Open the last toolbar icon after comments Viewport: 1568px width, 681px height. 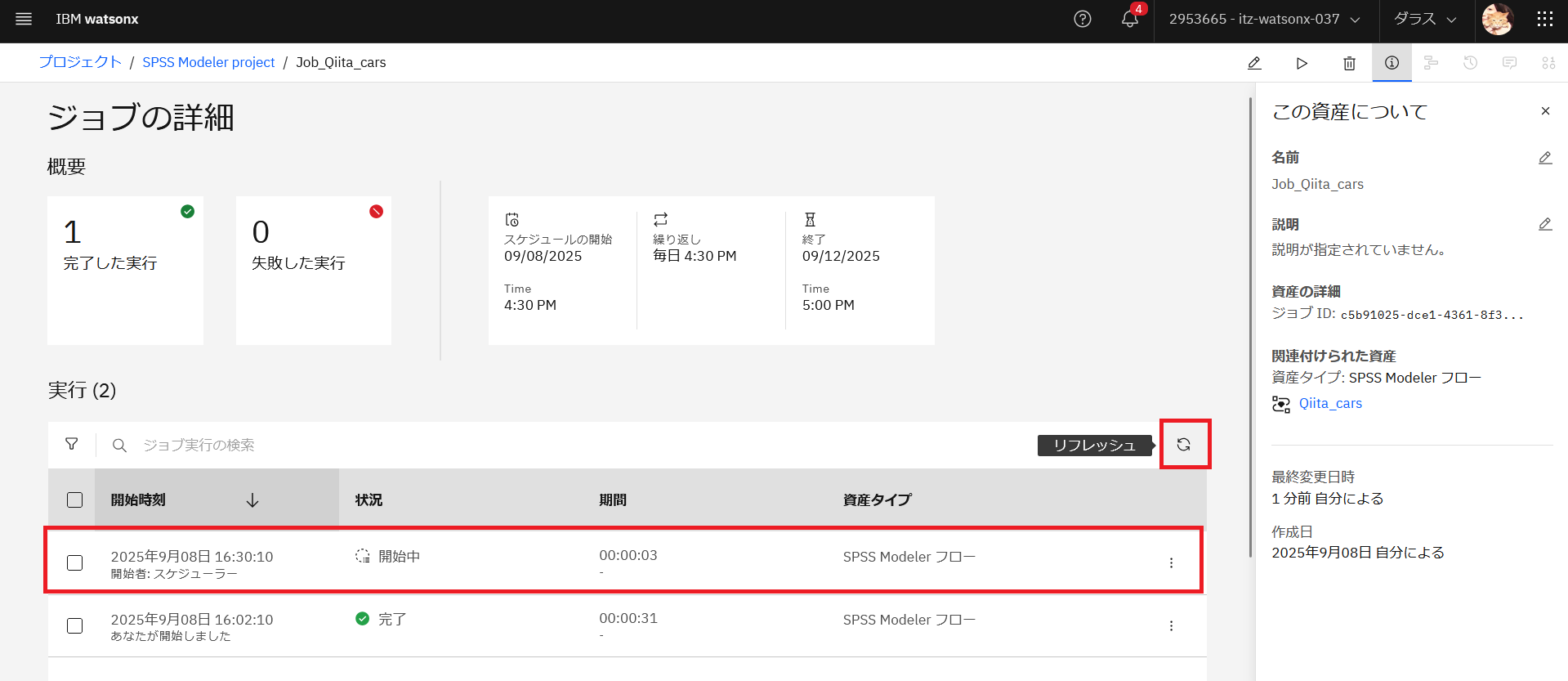coord(1548,63)
